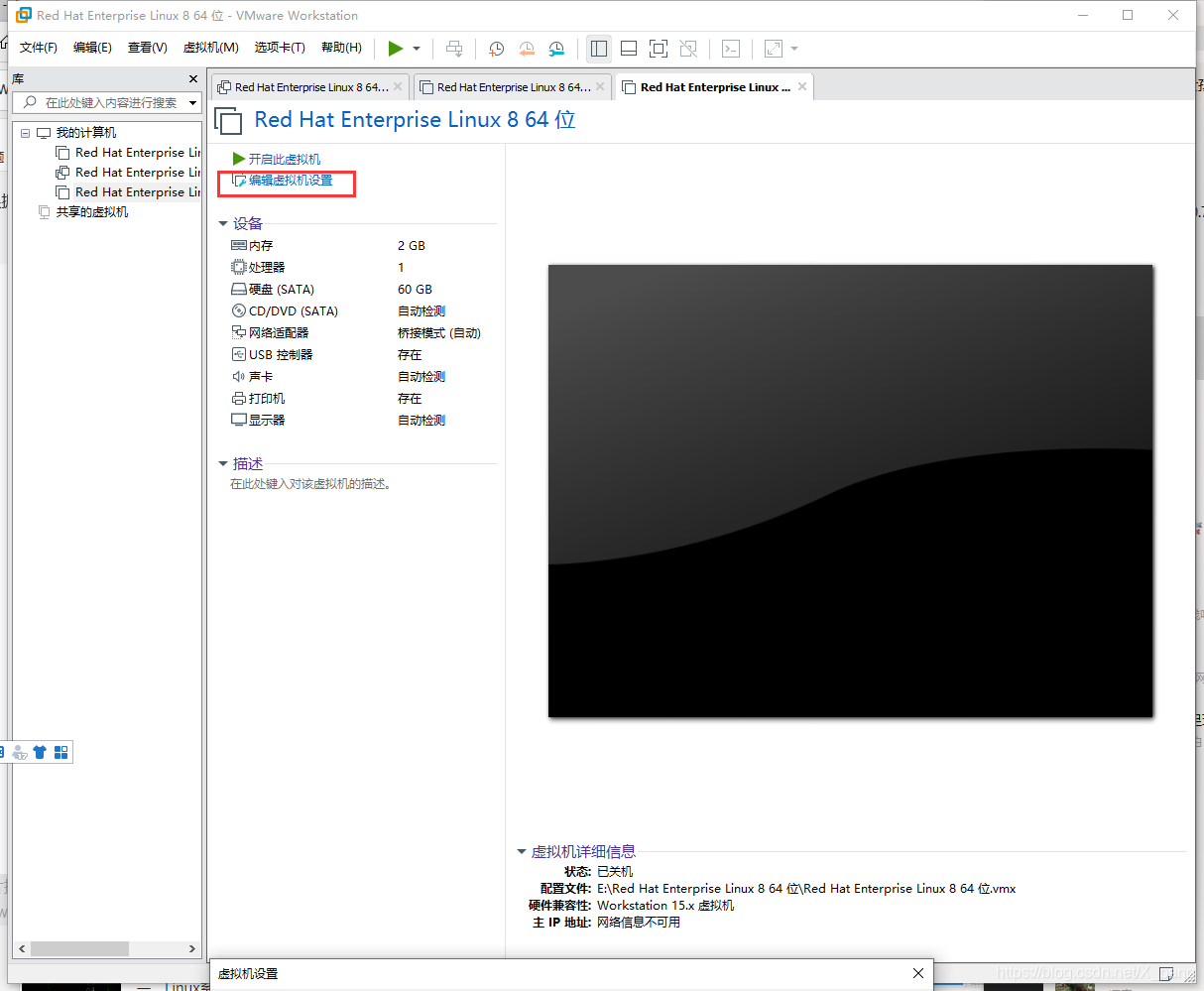Collapse the 虚拟机详细信息 section
This screenshot has height=991, width=1204.
(522, 852)
